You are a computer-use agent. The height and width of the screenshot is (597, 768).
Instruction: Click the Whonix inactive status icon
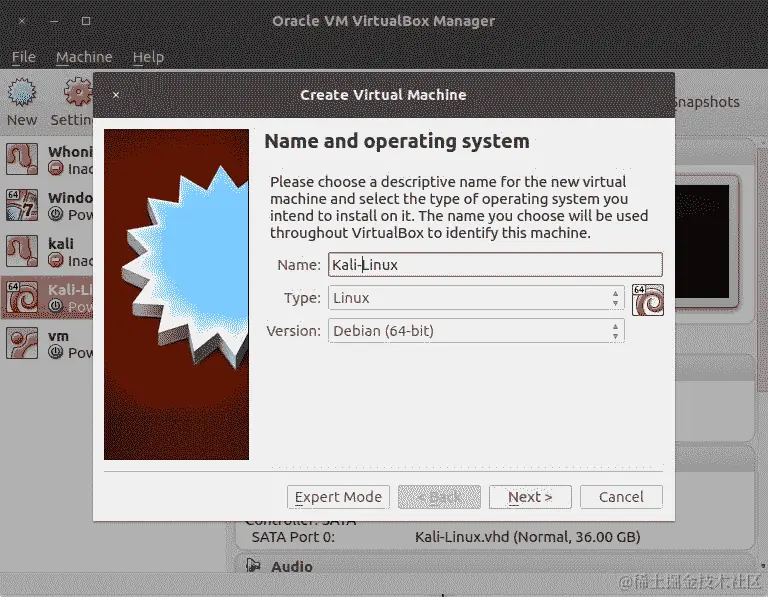coord(56,168)
